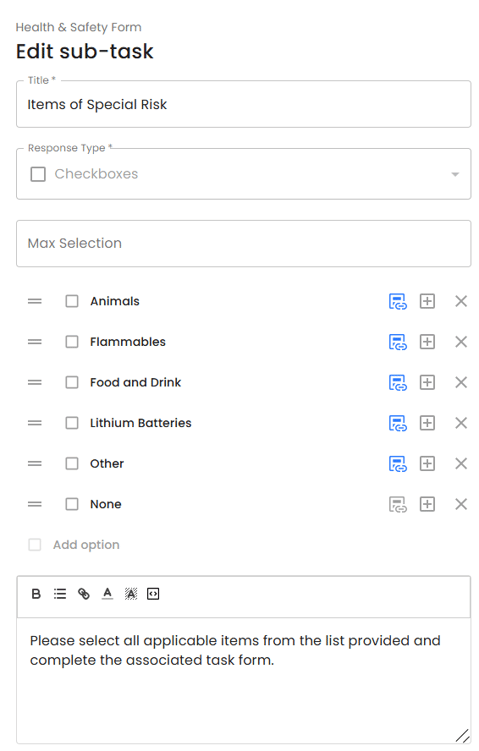Click the text highlight color icon

coord(131,594)
